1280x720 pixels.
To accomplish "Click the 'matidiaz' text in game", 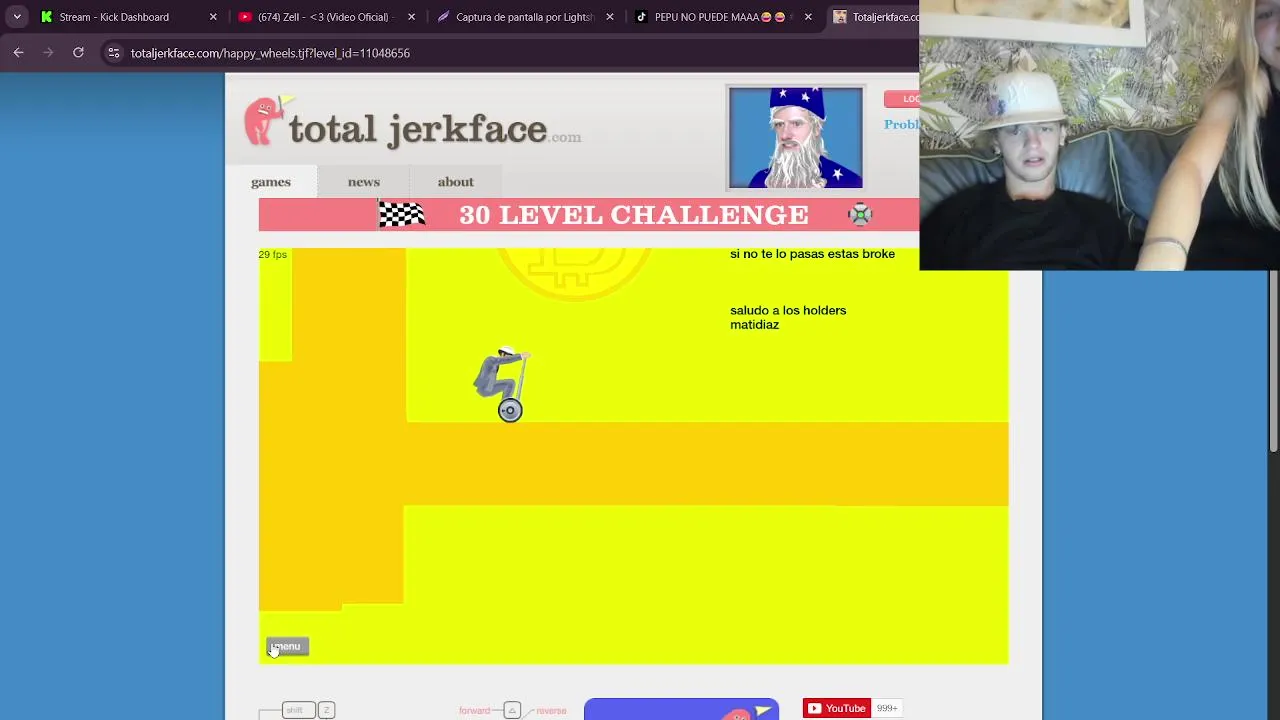I will point(754,325).
